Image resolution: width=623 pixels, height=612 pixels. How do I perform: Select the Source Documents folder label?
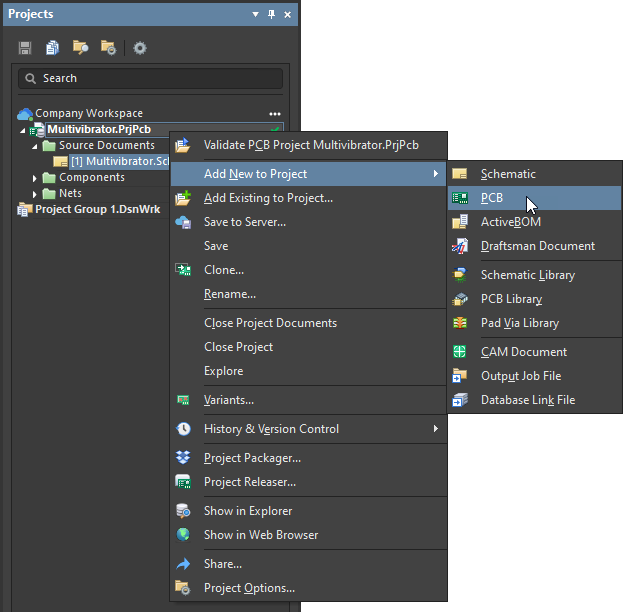[x=107, y=145]
